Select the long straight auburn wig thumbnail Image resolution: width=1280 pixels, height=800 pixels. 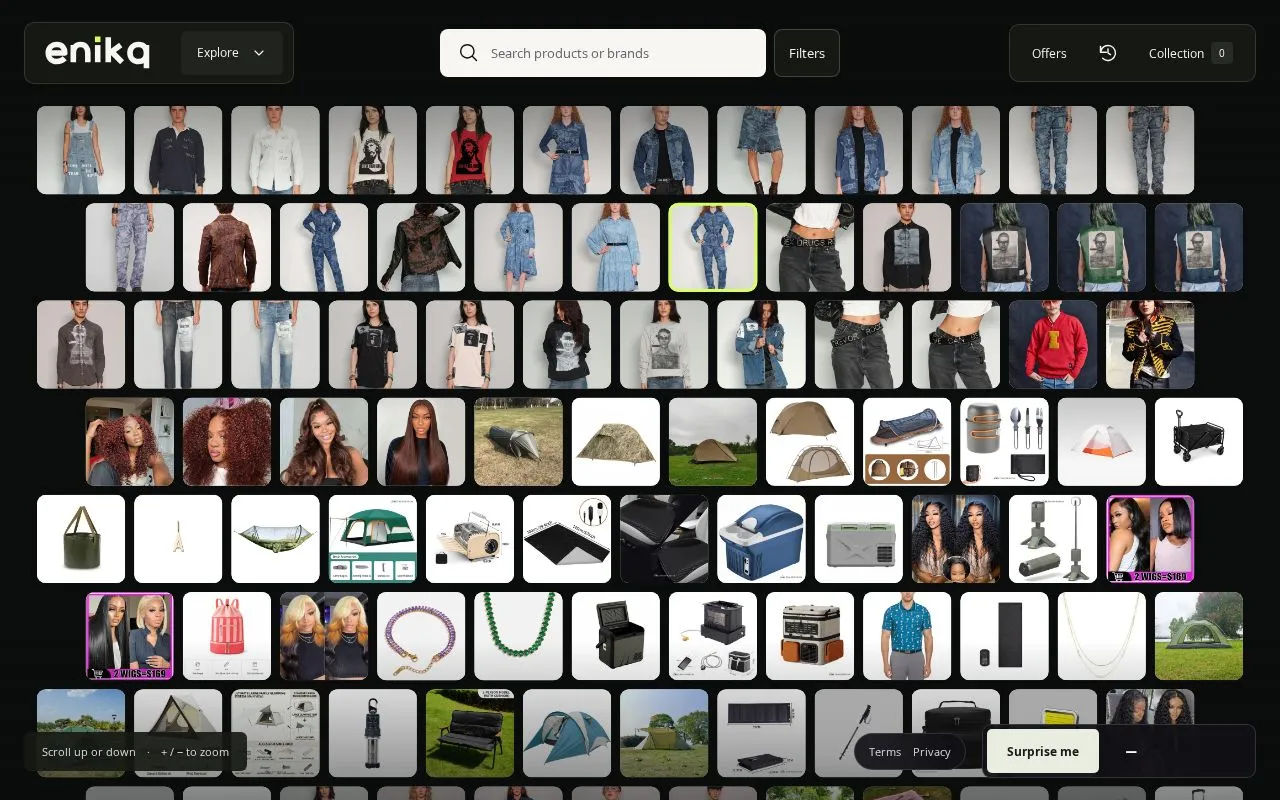pos(421,441)
